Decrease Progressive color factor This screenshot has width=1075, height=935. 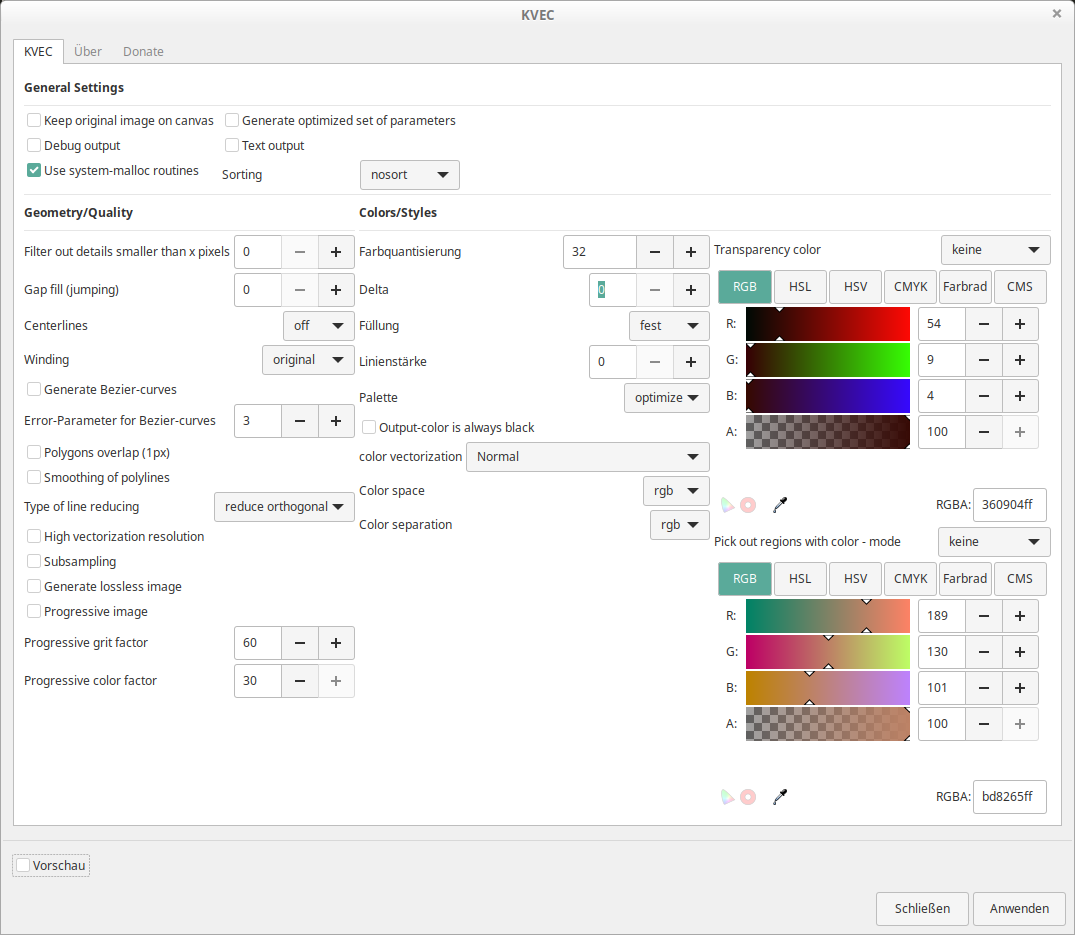coord(300,681)
